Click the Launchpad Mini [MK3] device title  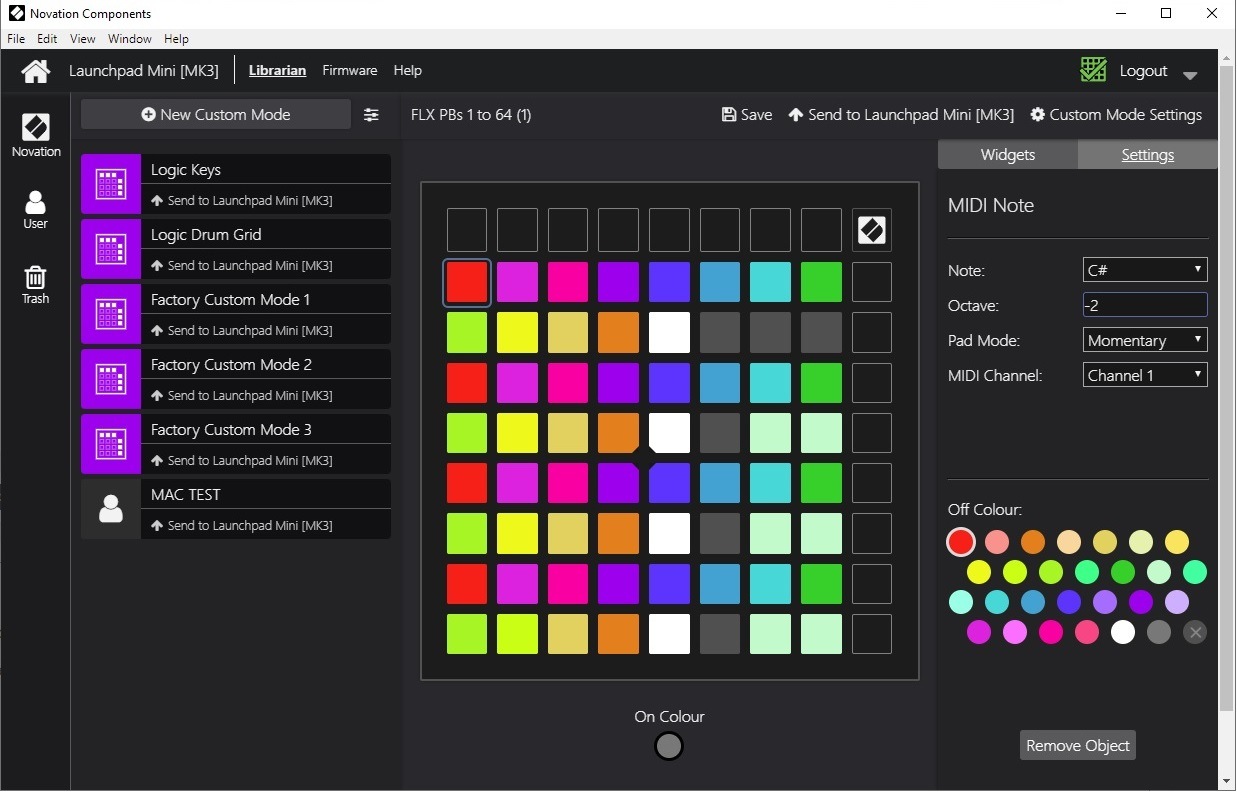tap(144, 71)
